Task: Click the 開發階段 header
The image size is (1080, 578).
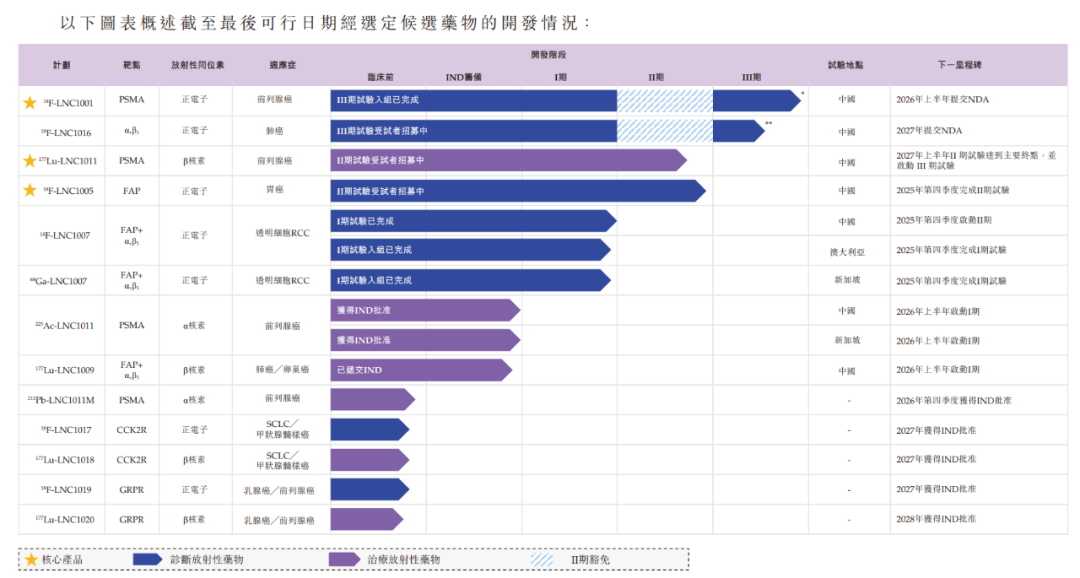Action: pyautogui.click(x=548, y=54)
